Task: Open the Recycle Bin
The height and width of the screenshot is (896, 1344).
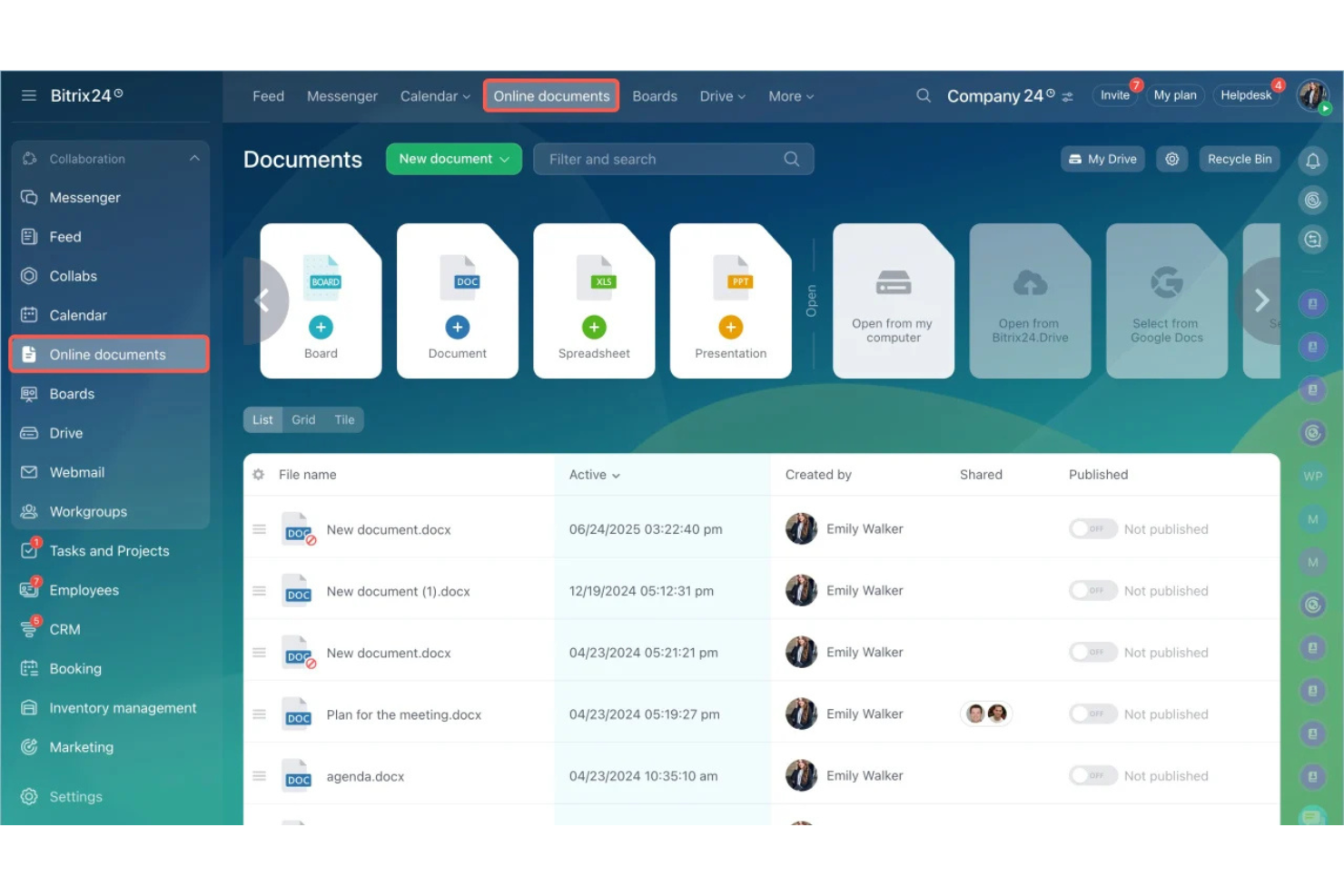Action: tap(1240, 159)
